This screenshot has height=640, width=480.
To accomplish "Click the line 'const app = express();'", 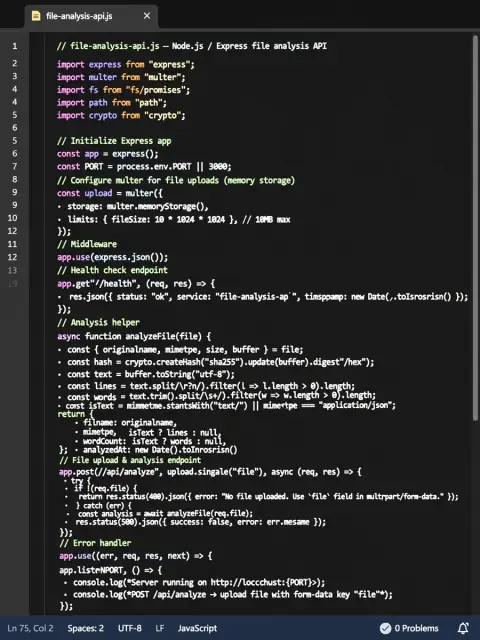I will click(x=108, y=154).
